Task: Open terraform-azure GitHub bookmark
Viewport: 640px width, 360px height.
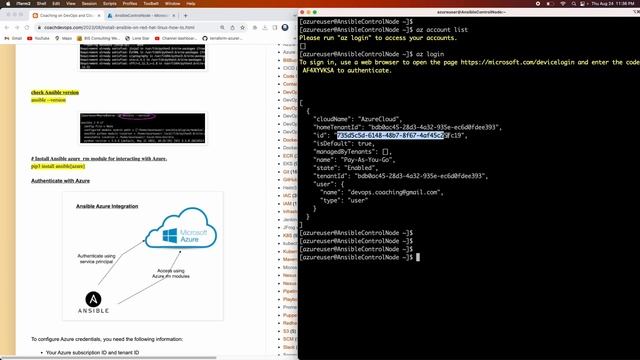Action: tap(222, 38)
